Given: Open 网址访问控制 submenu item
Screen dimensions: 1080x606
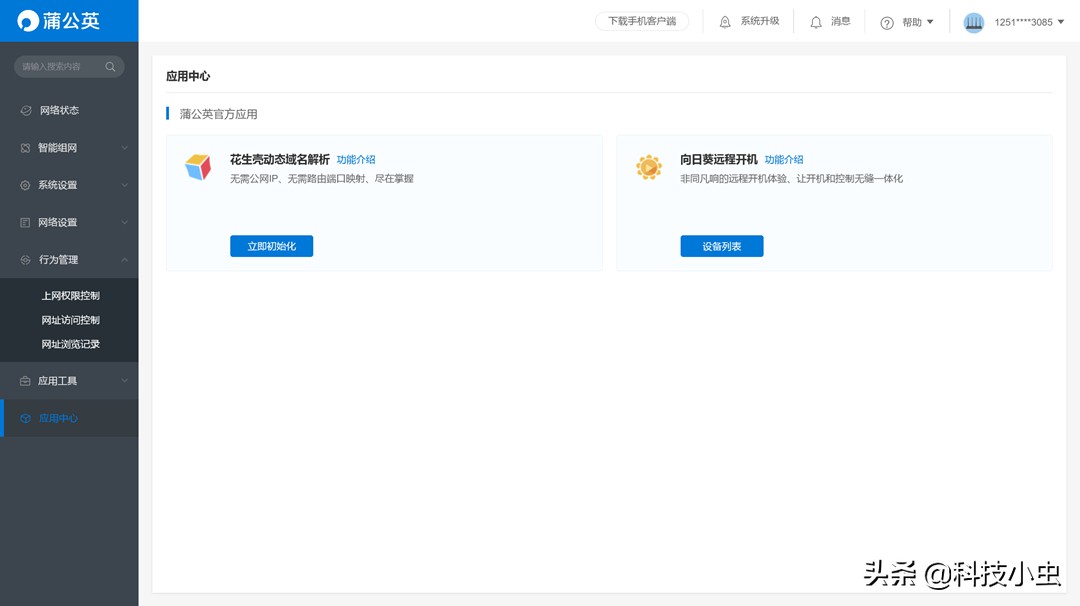Looking at the screenshot, I should [70, 320].
